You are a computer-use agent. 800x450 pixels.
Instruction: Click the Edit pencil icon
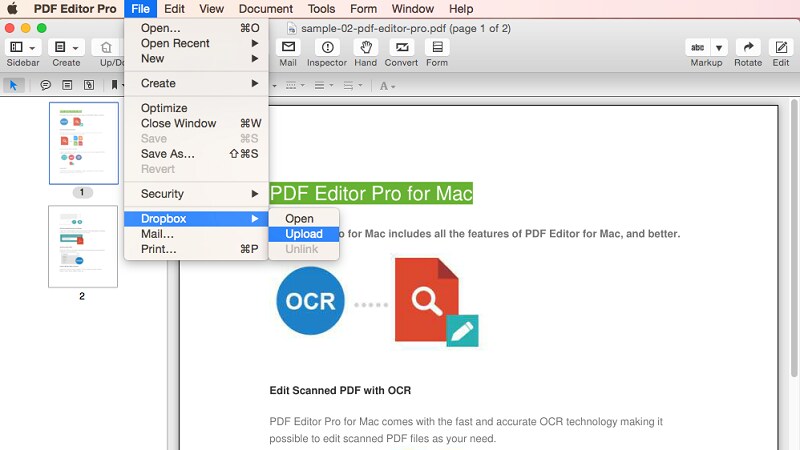[x=781, y=47]
